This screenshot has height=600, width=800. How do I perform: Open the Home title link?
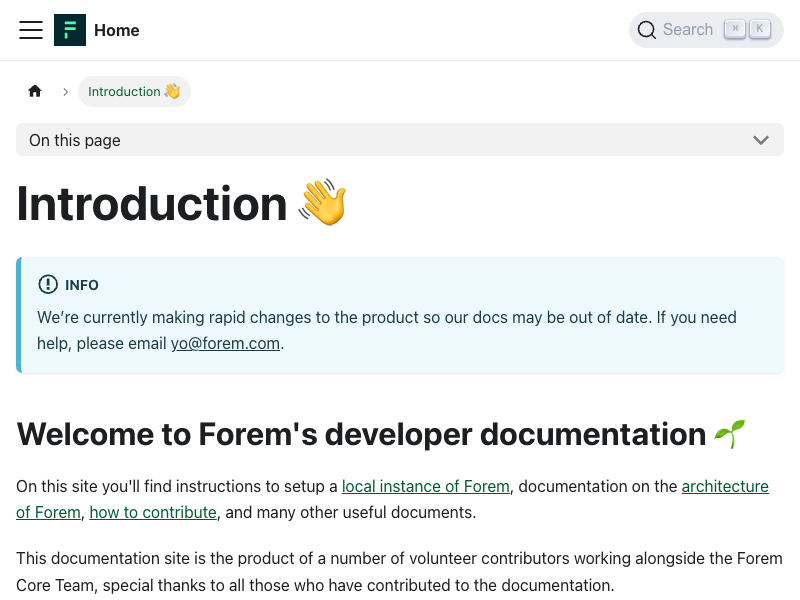[117, 30]
